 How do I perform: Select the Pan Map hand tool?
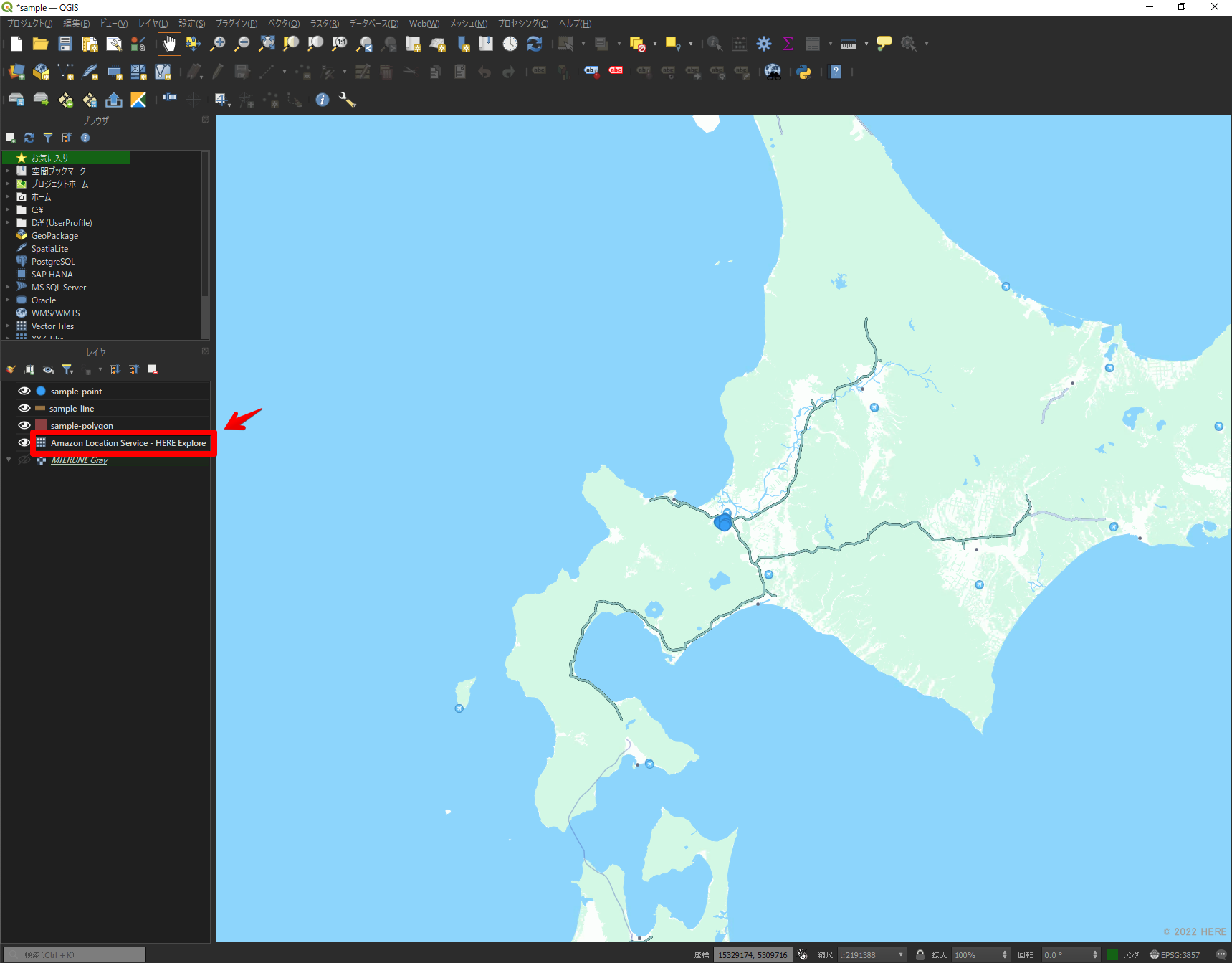pos(169,44)
